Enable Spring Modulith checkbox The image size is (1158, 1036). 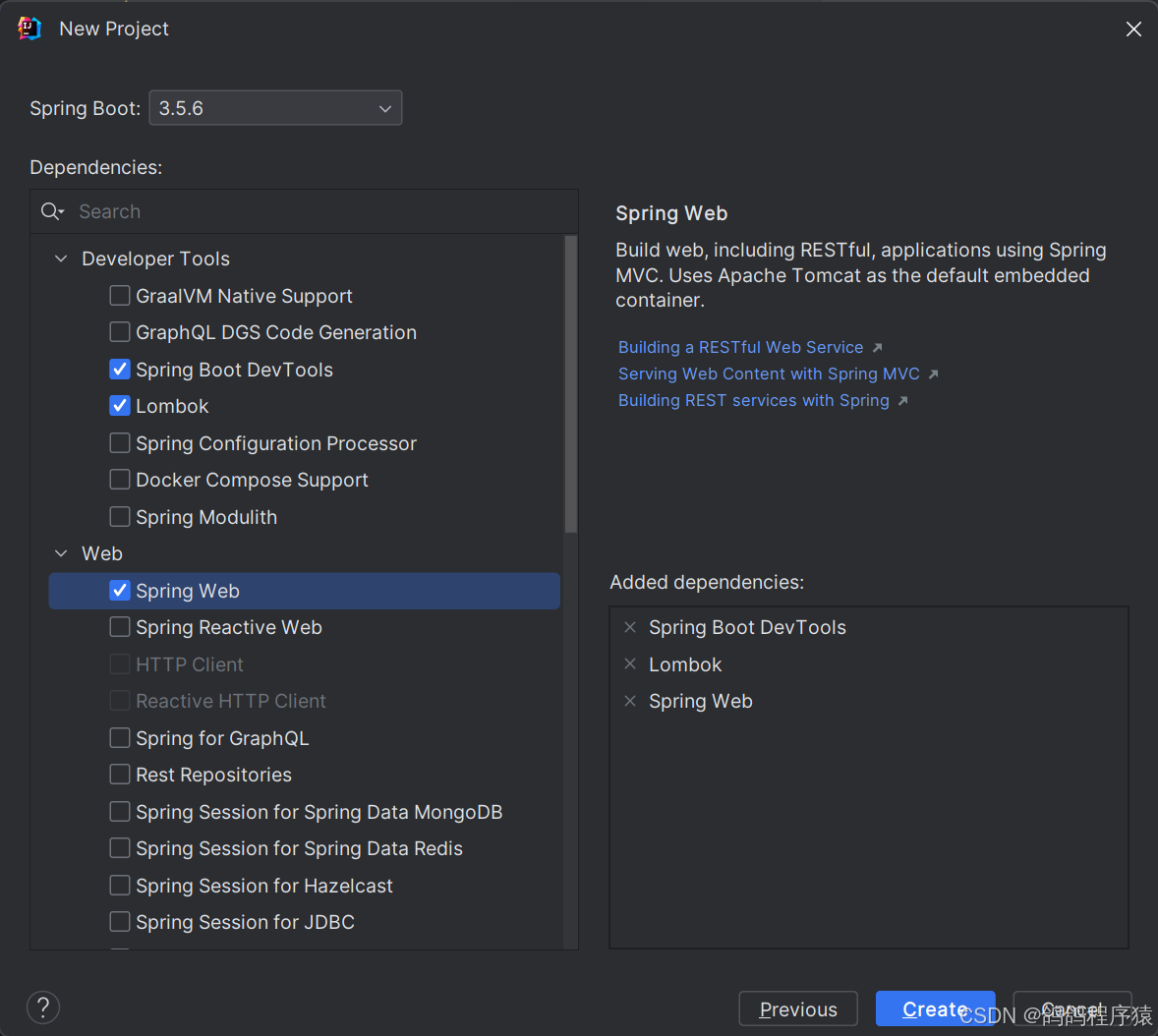[120, 517]
